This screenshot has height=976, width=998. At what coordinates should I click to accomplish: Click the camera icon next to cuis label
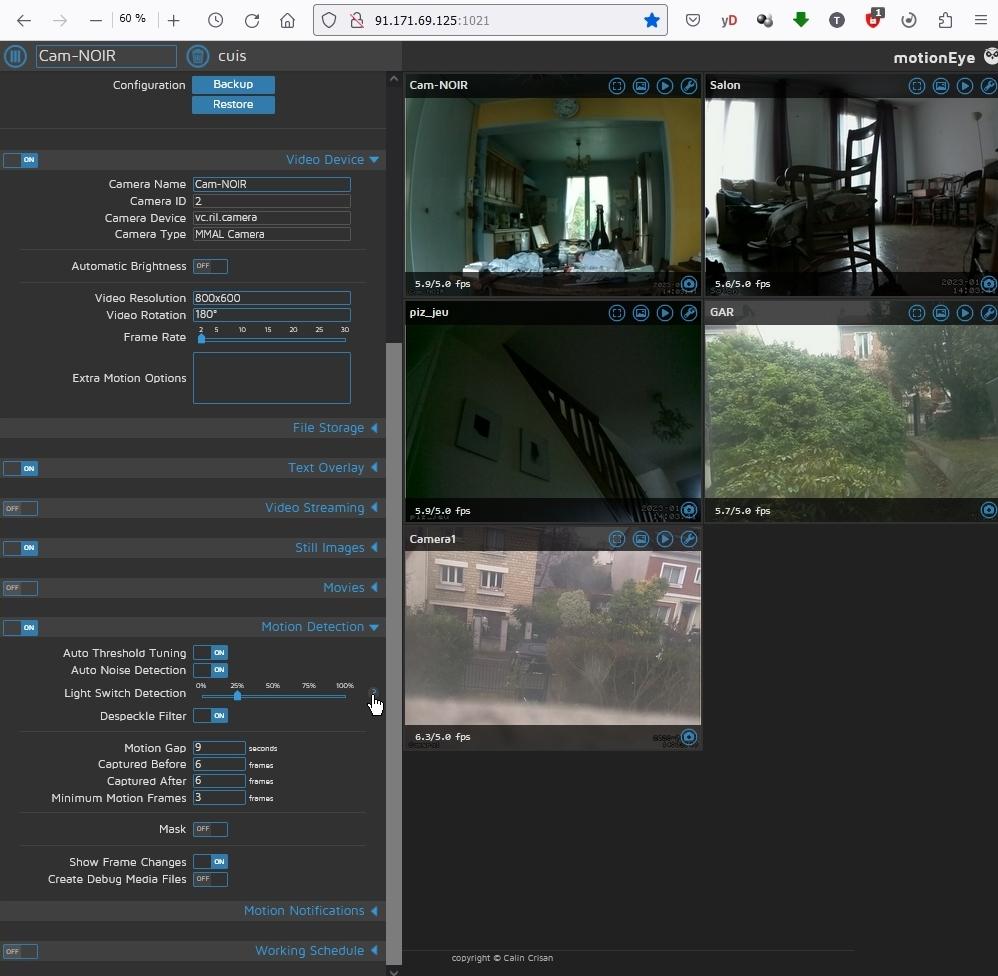198,56
